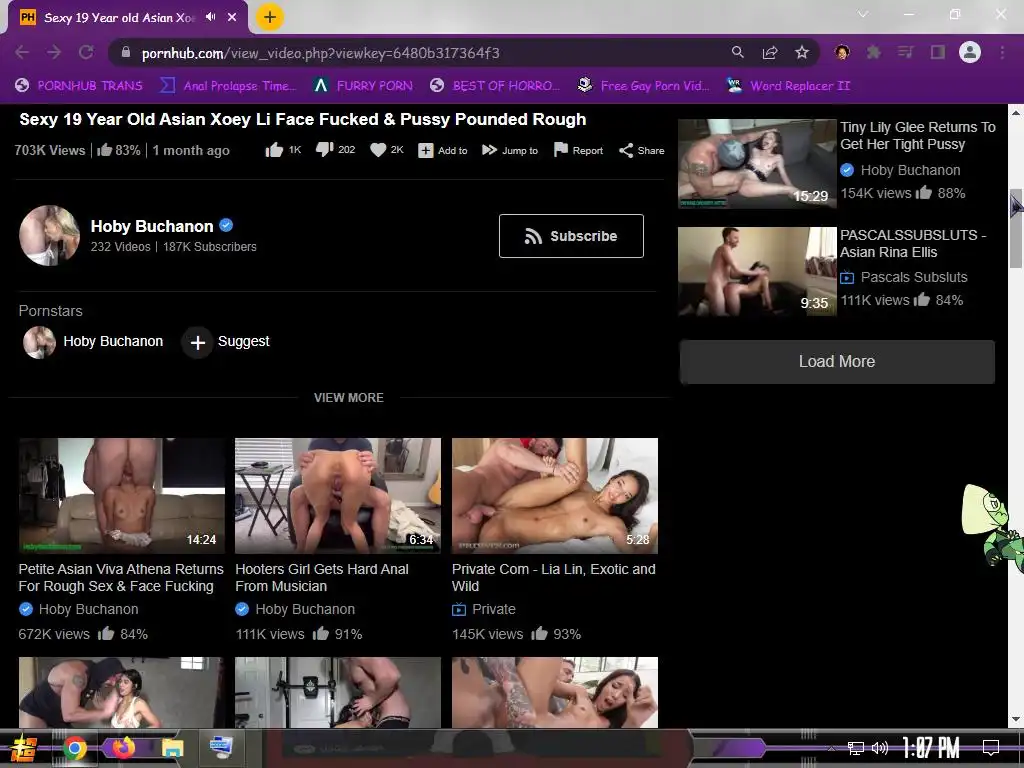Expand details with VIEW MORE
1024x768 pixels.
click(x=349, y=398)
